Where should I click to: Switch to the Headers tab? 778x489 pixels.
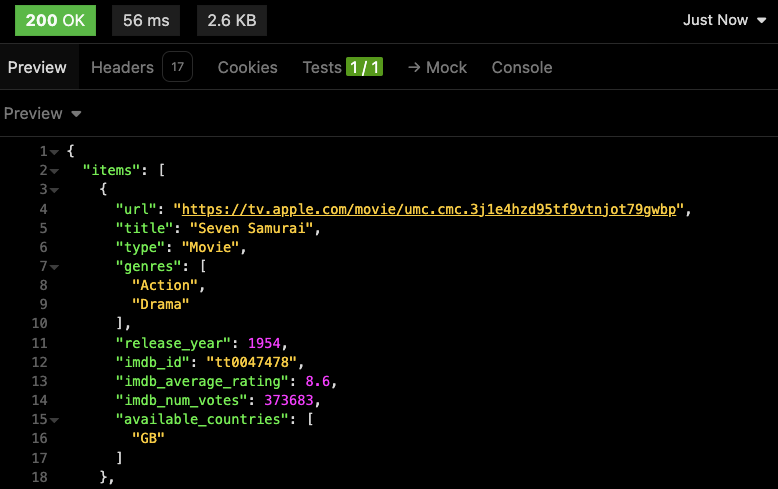(122, 67)
